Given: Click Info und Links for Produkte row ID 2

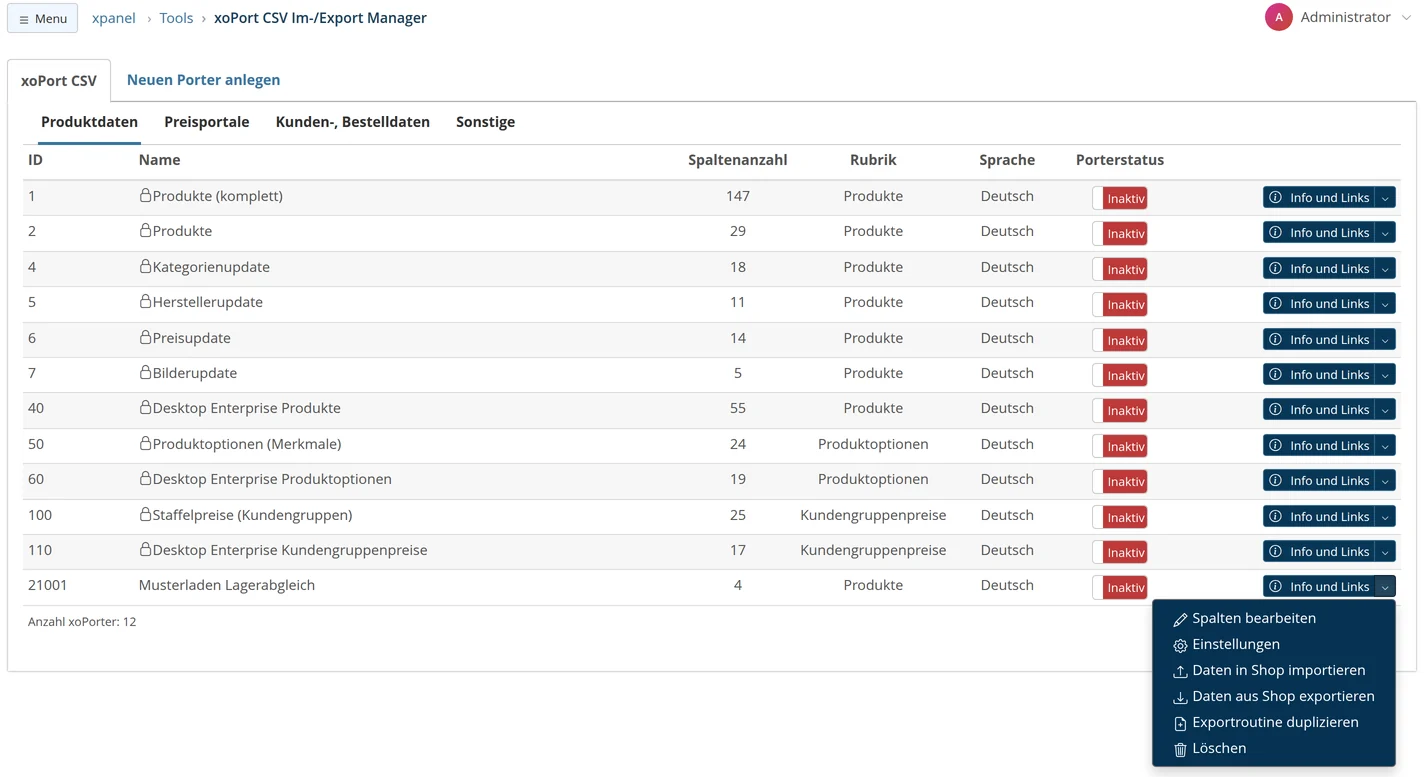Looking at the screenshot, I should click(x=1319, y=233).
